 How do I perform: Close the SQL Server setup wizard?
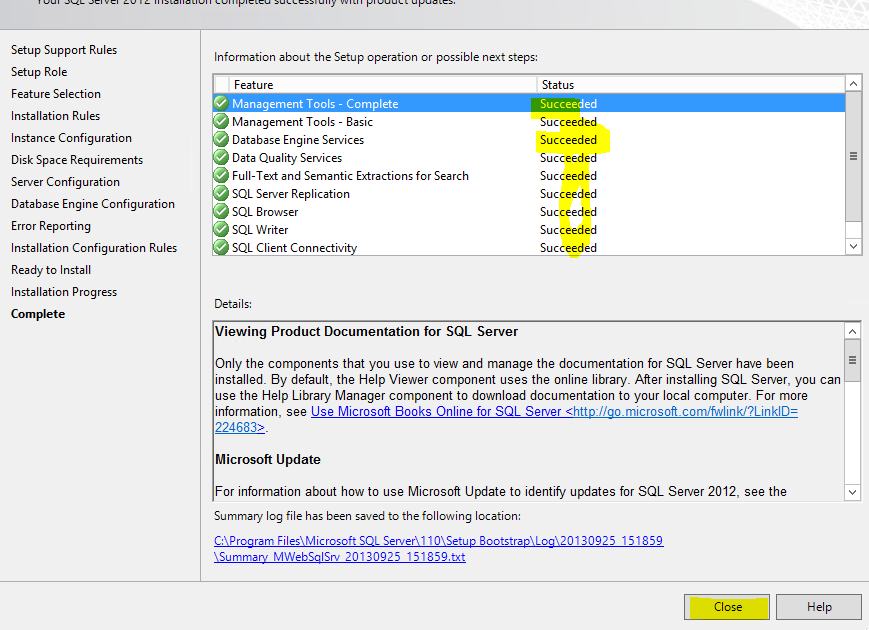(x=727, y=607)
